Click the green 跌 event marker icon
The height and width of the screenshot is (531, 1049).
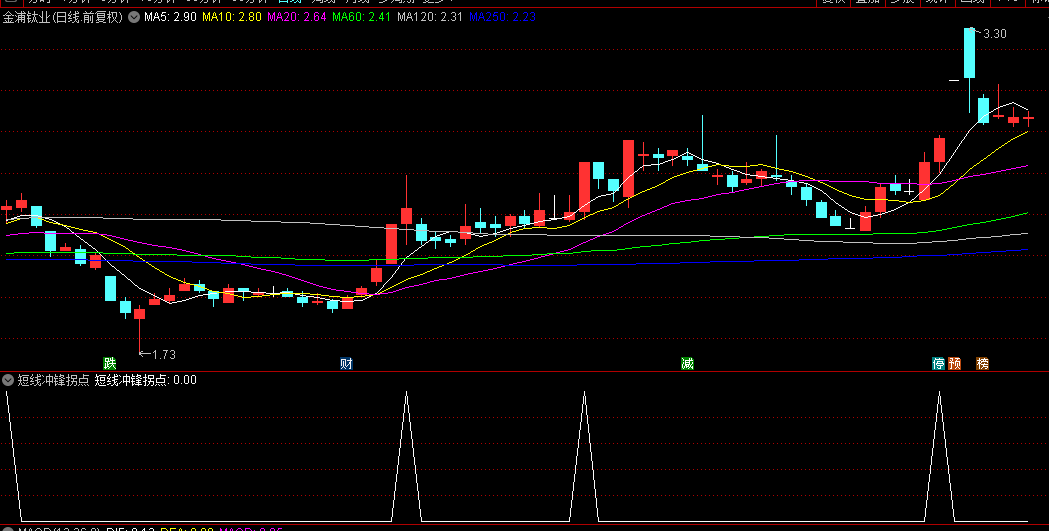pos(110,363)
